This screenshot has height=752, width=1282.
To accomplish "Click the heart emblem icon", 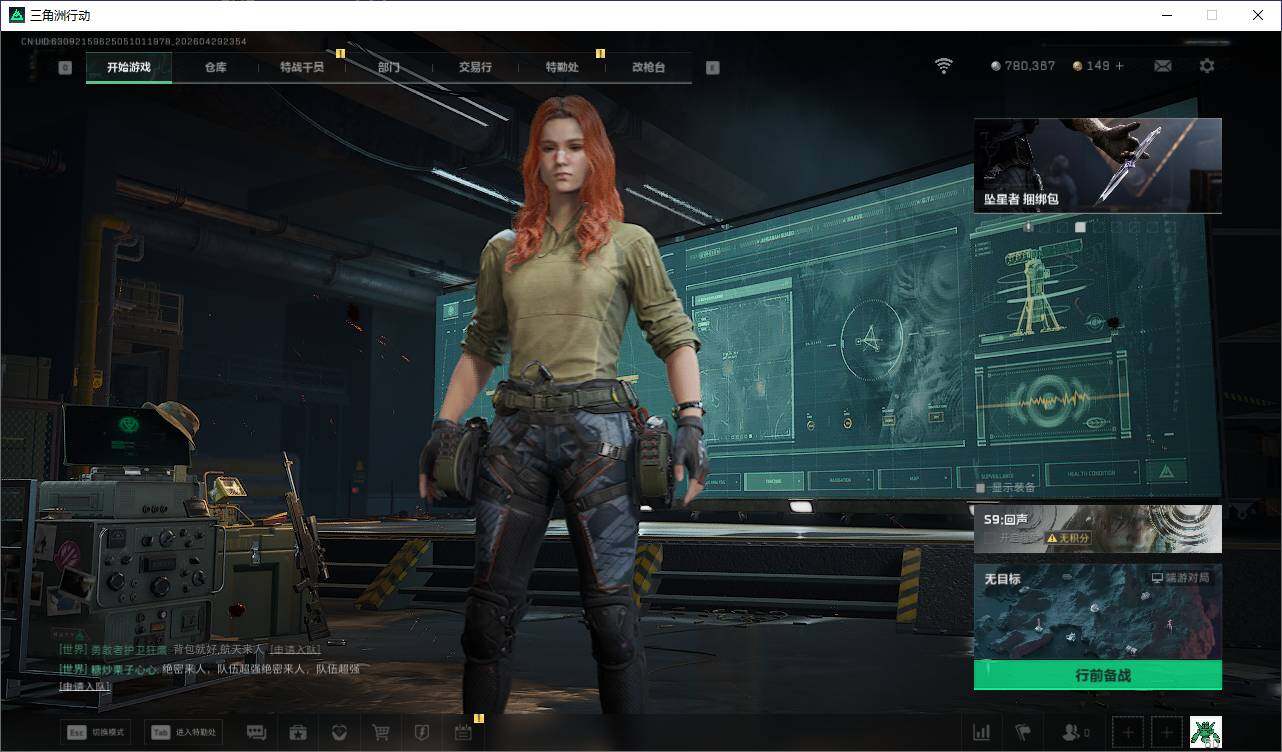I will 339,733.
